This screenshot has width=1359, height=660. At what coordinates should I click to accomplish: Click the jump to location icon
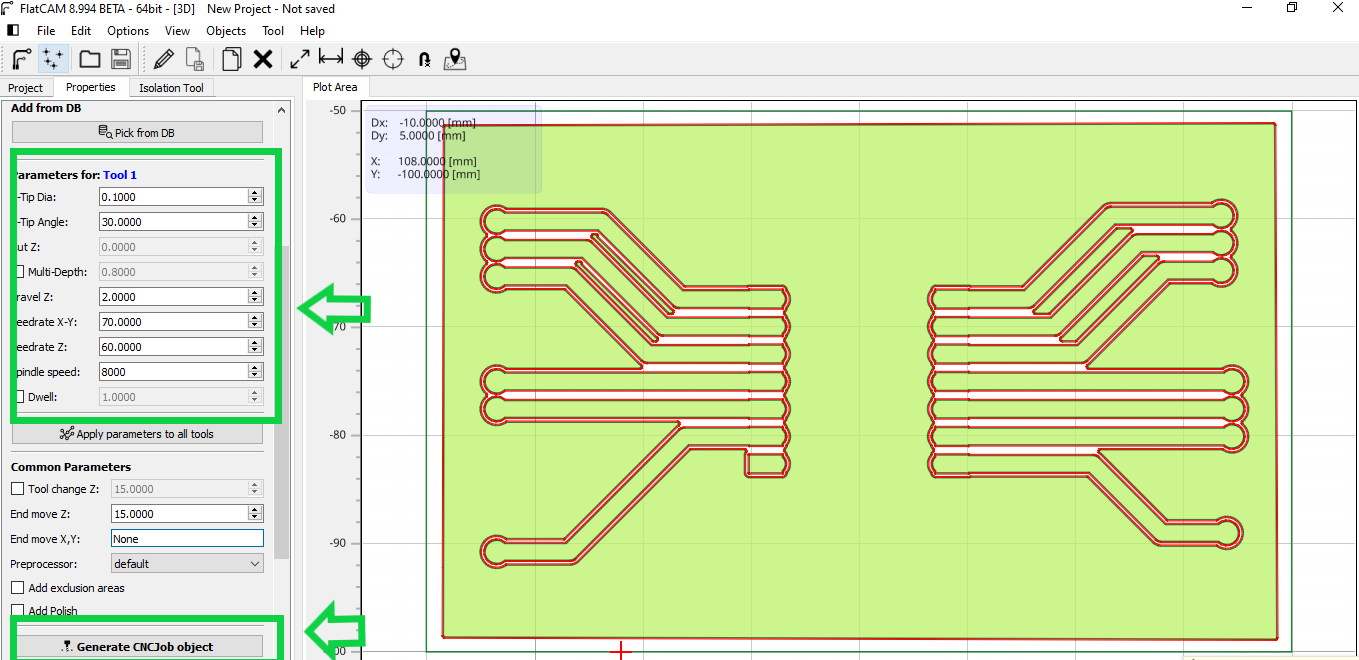coord(424,60)
